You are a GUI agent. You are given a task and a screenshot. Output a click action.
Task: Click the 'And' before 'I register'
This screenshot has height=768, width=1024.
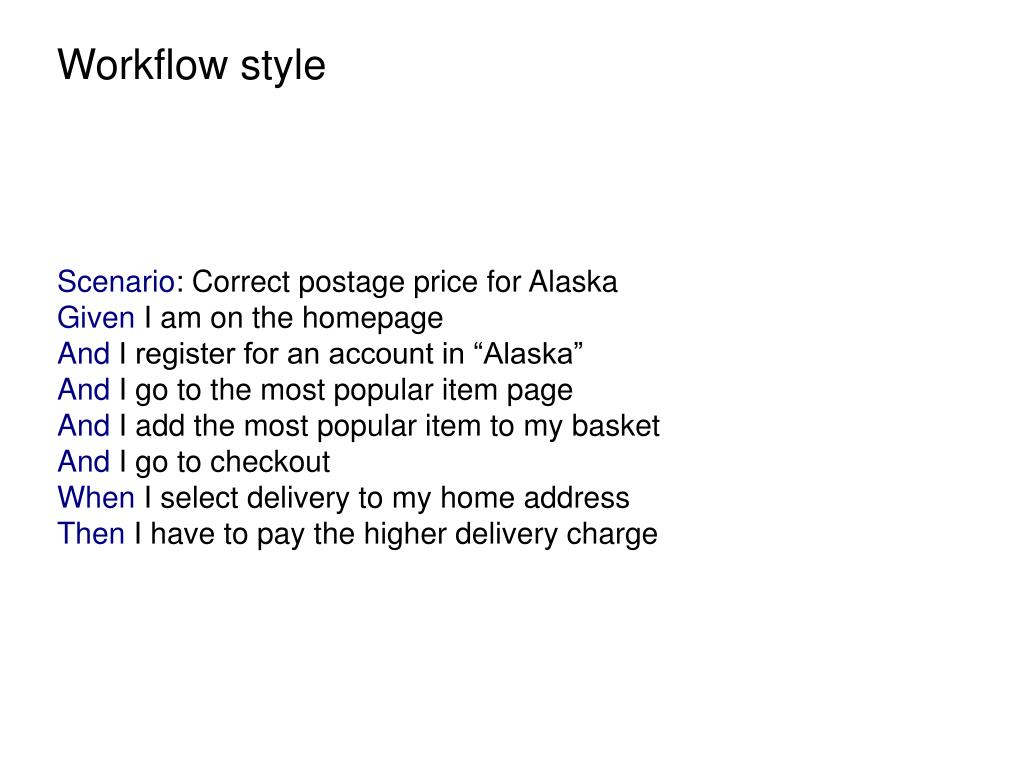pos(84,354)
